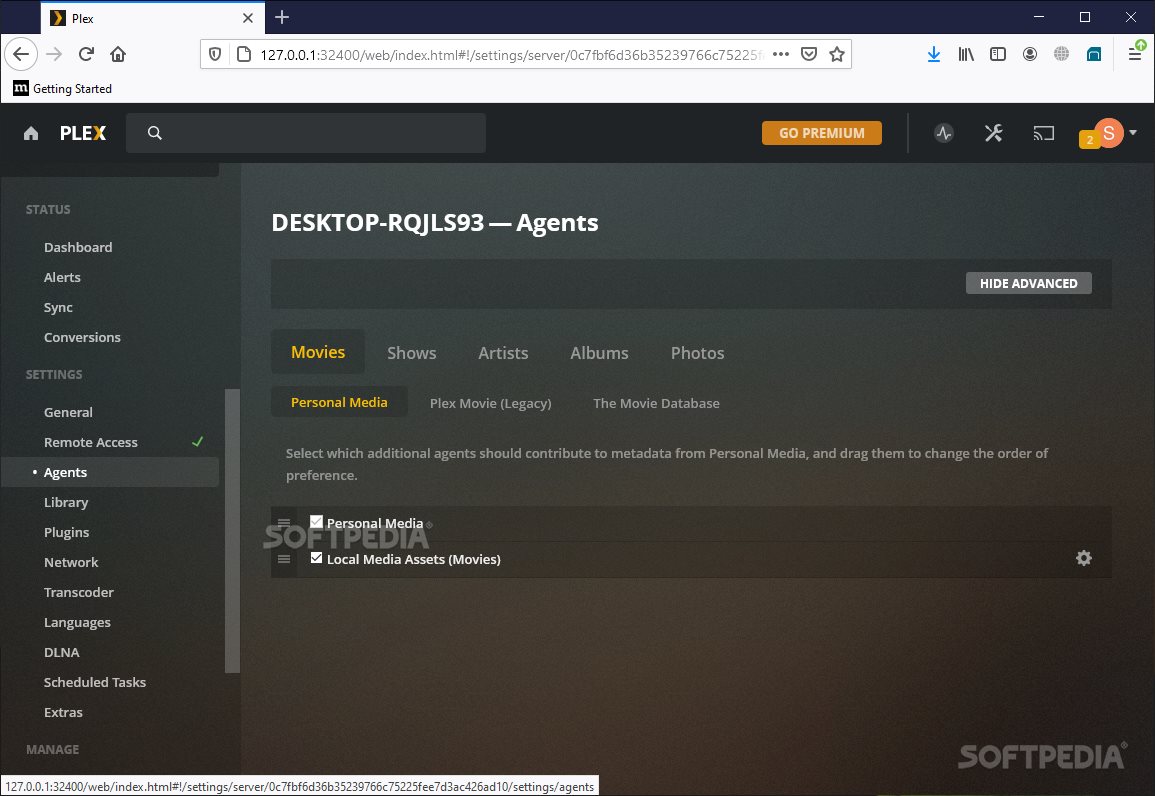This screenshot has height=796, width=1155.
Task: Select The Movie Database agent tab
Action: [x=656, y=403]
